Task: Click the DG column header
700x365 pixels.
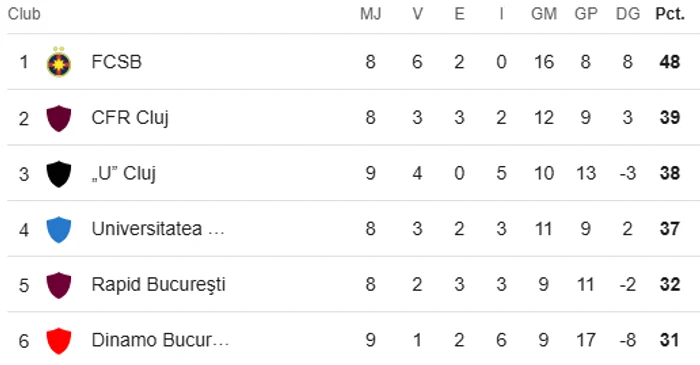Action: click(x=628, y=14)
